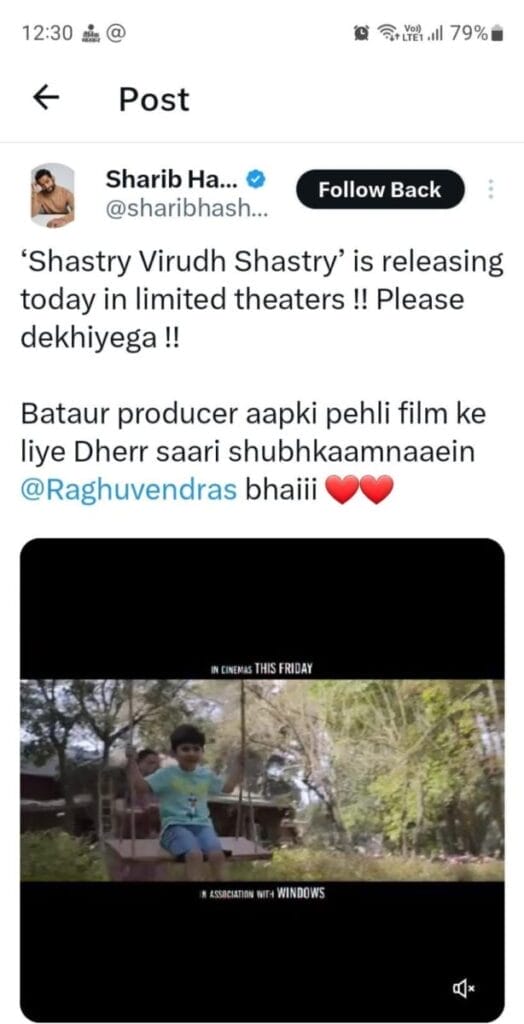Open Sharib Hashmi's profile picture
Image resolution: width=524 pixels, height=1024 pixels.
(52, 195)
